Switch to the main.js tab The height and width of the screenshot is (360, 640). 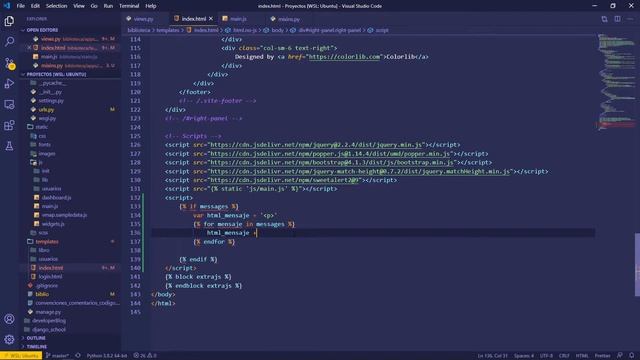click(x=238, y=19)
